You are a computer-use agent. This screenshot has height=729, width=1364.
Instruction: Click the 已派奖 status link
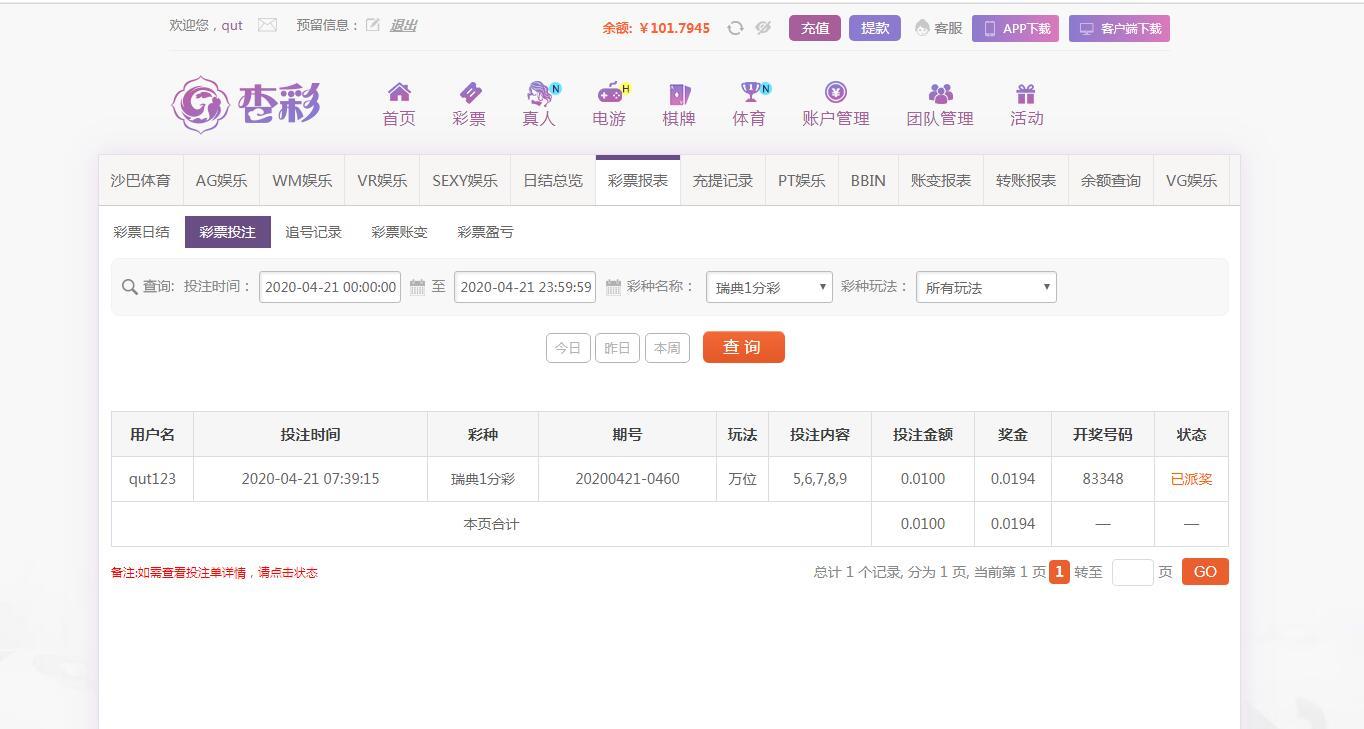pyautogui.click(x=1191, y=479)
